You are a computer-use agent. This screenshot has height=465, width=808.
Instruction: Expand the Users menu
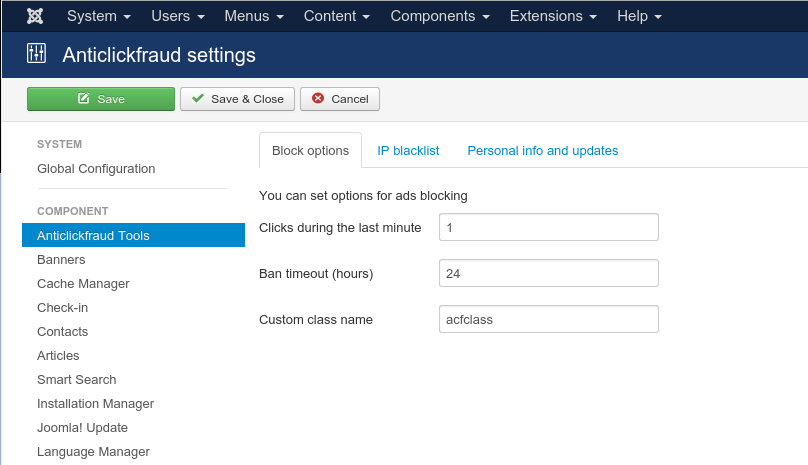click(x=178, y=16)
